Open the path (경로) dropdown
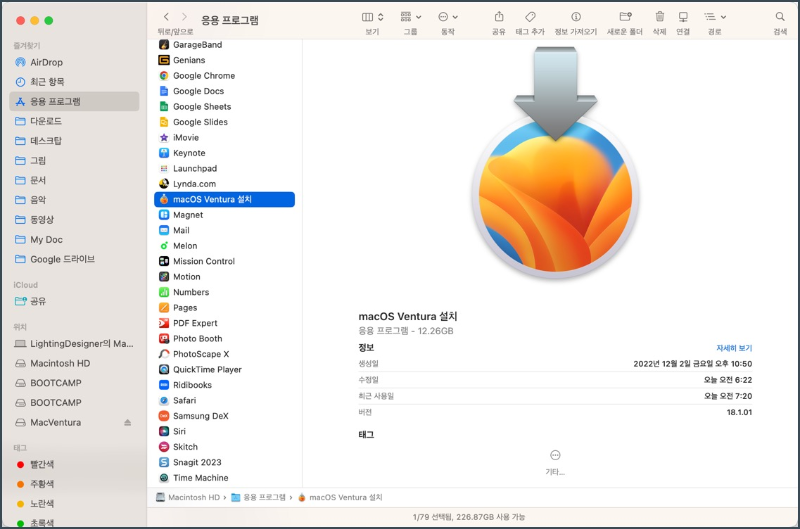This screenshot has height=529, width=800. point(715,17)
